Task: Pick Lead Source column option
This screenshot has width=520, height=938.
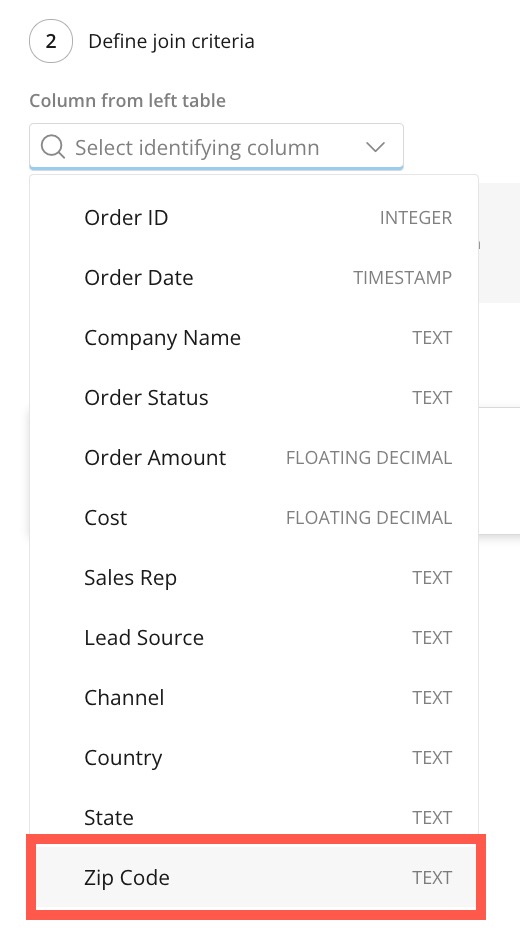Action: 254,638
